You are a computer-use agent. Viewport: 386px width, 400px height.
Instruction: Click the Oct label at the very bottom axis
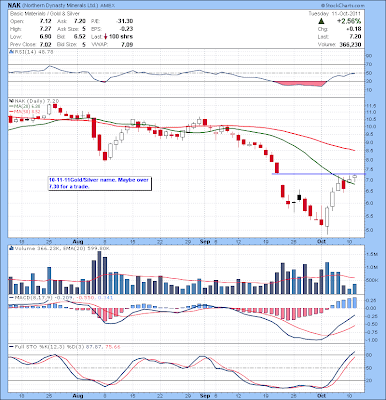tap(321, 396)
